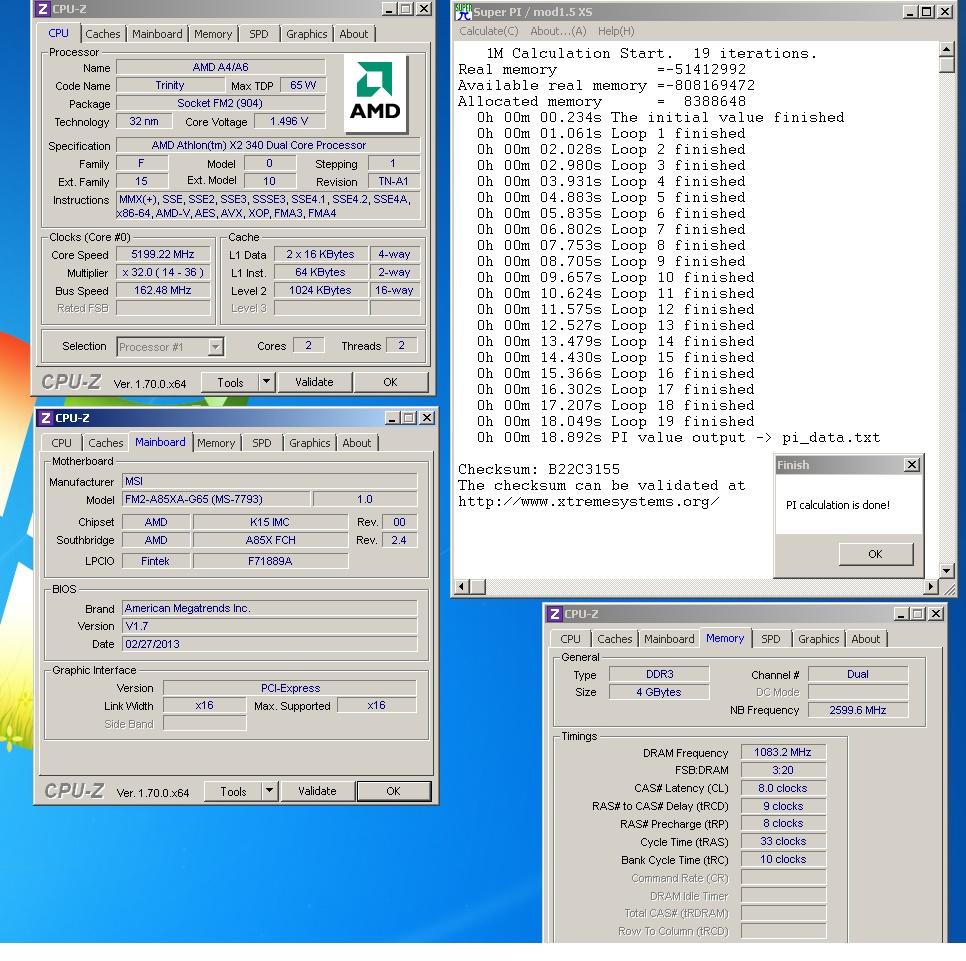Click Super PI vertical scrollbar down arrow
966x961 pixels.
click(x=947, y=570)
